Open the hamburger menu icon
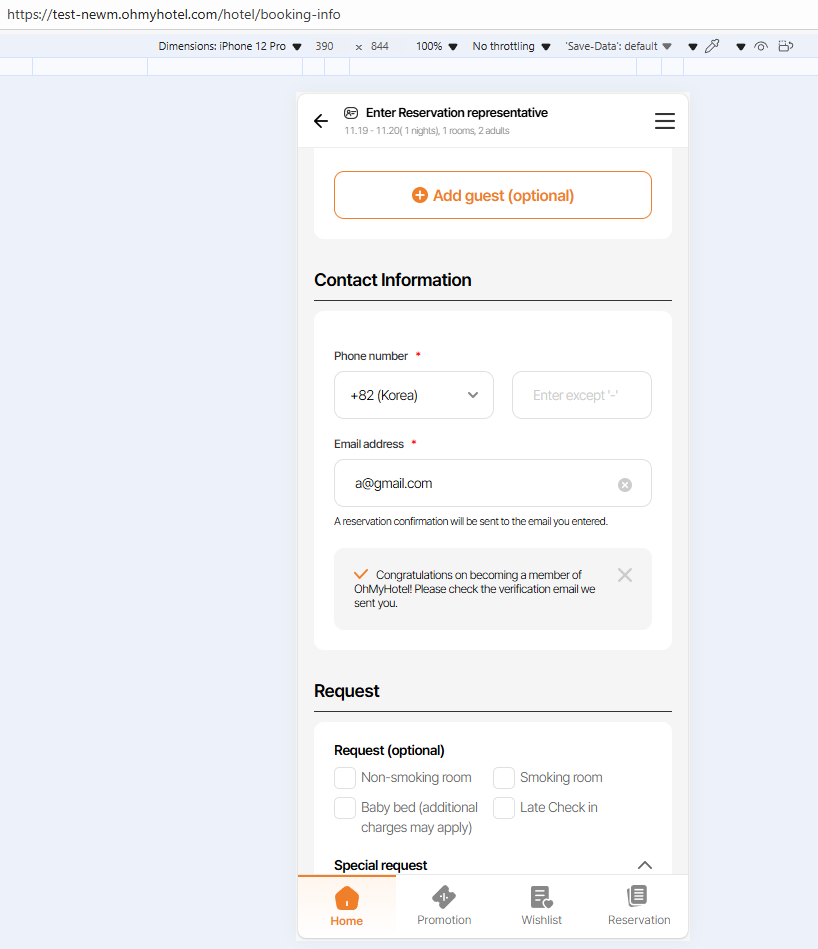 pyautogui.click(x=665, y=121)
